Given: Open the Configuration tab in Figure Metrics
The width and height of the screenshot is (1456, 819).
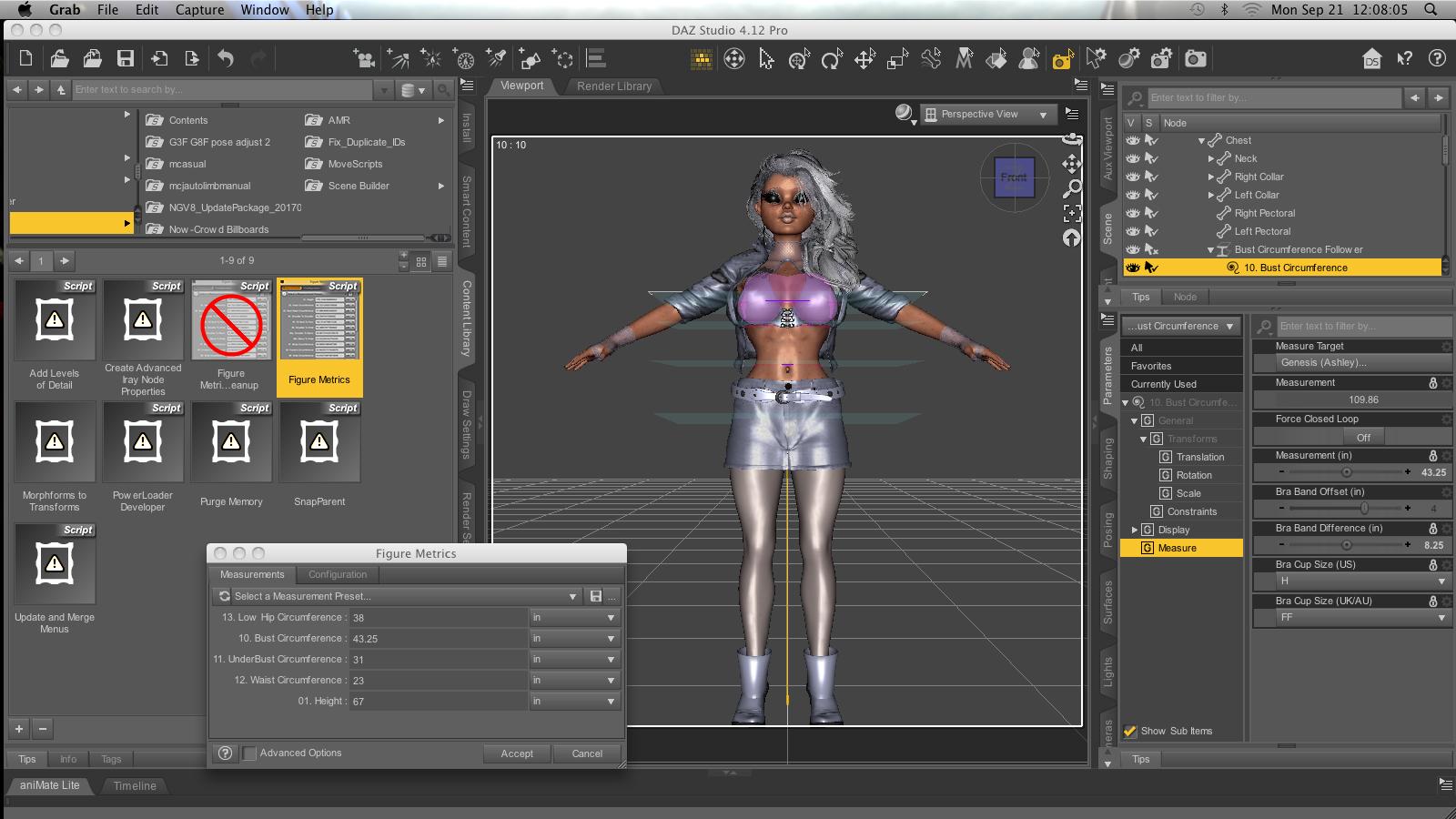Looking at the screenshot, I should [x=338, y=575].
